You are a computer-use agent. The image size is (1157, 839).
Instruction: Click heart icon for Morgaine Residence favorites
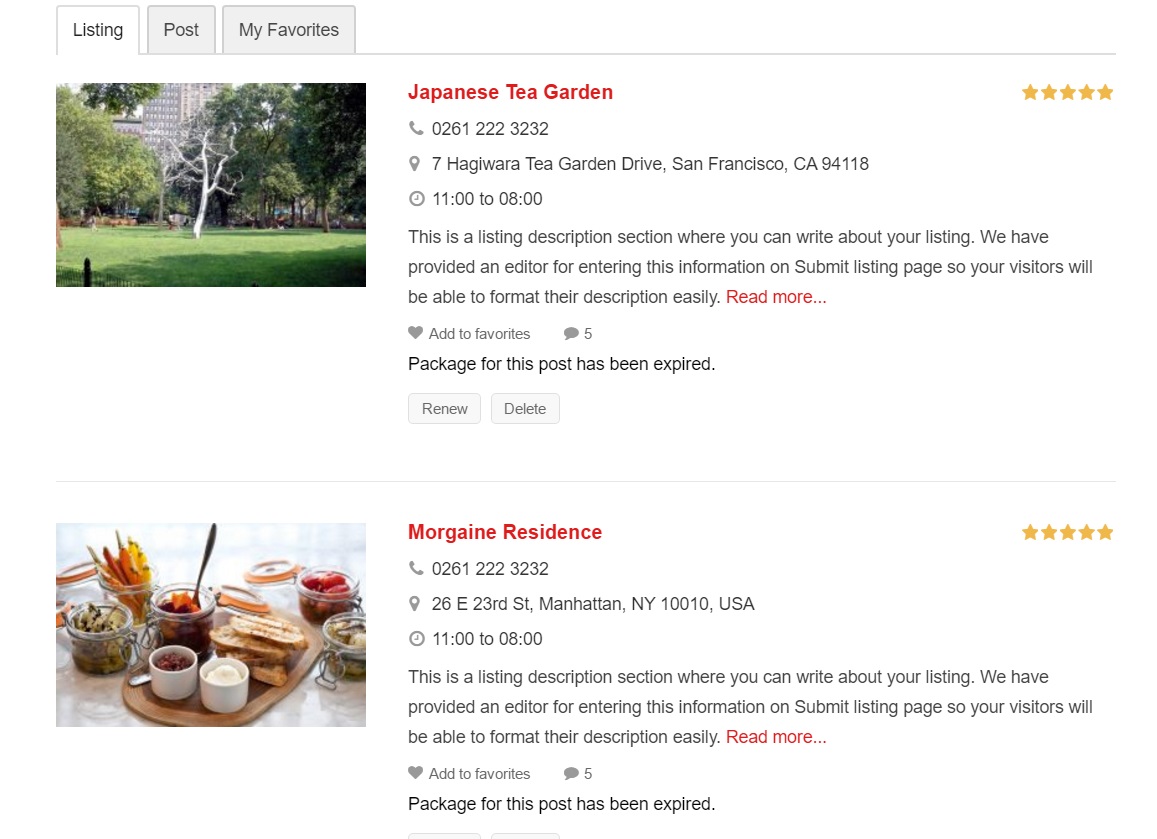click(x=415, y=773)
